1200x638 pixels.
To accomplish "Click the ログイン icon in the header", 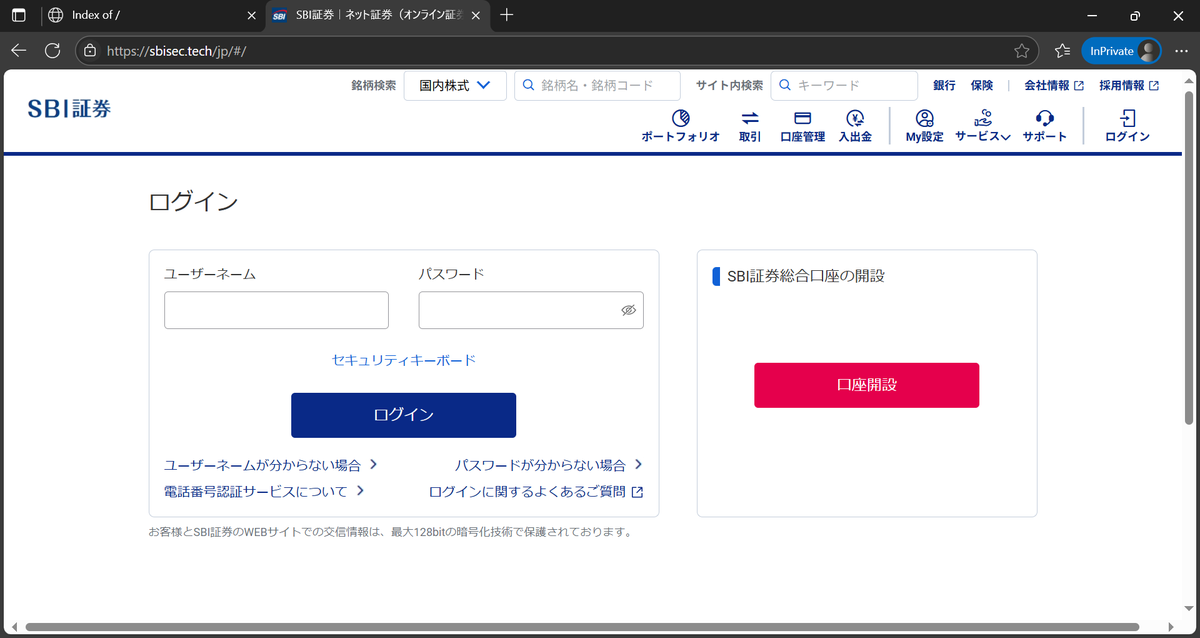I will click(1127, 119).
